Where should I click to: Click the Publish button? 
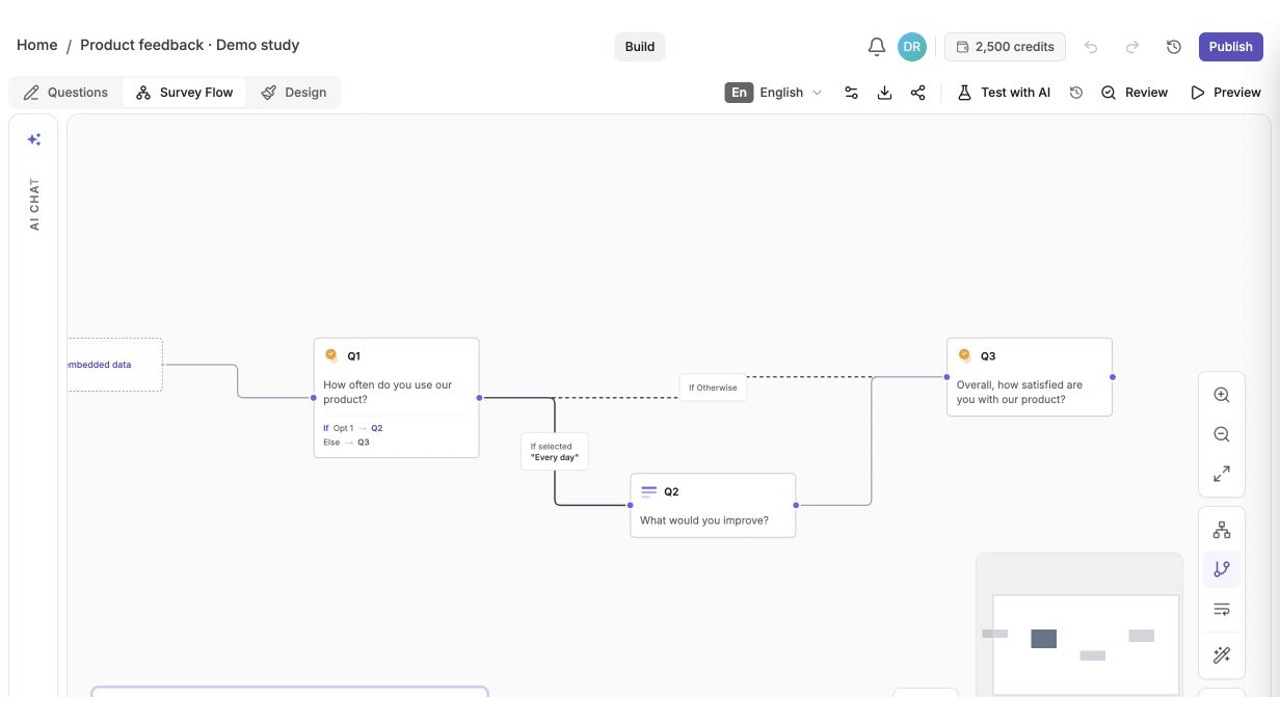click(x=1231, y=47)
